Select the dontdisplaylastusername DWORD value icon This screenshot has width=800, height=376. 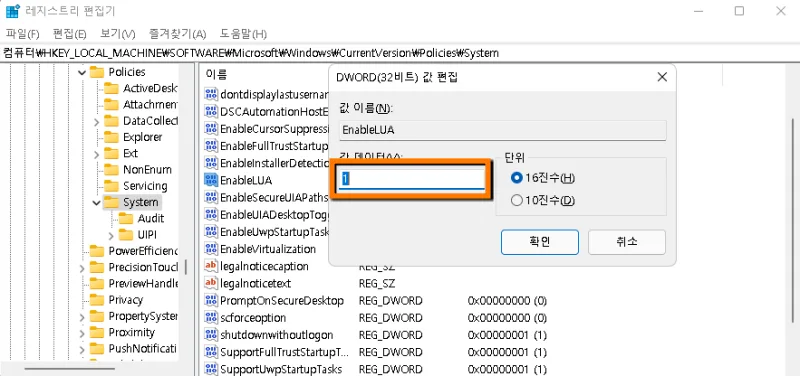[211, 94]
